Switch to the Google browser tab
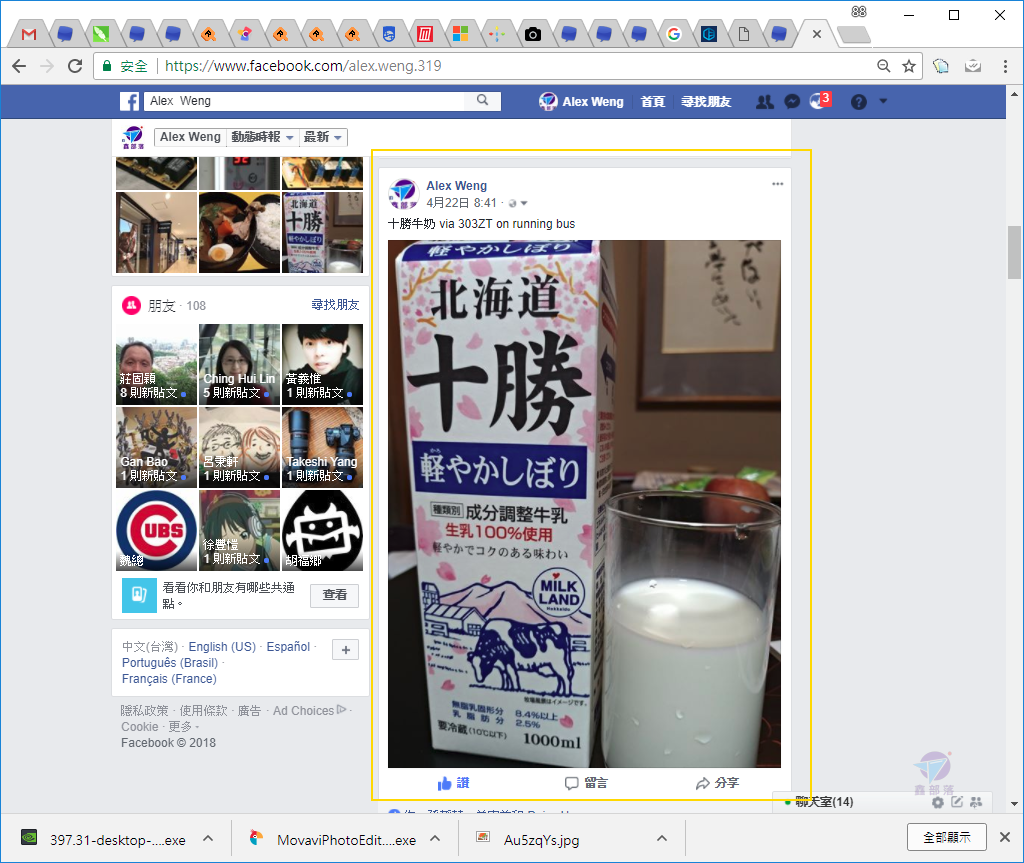Screen dimensions: 1024x863 (x=674, y=34)
